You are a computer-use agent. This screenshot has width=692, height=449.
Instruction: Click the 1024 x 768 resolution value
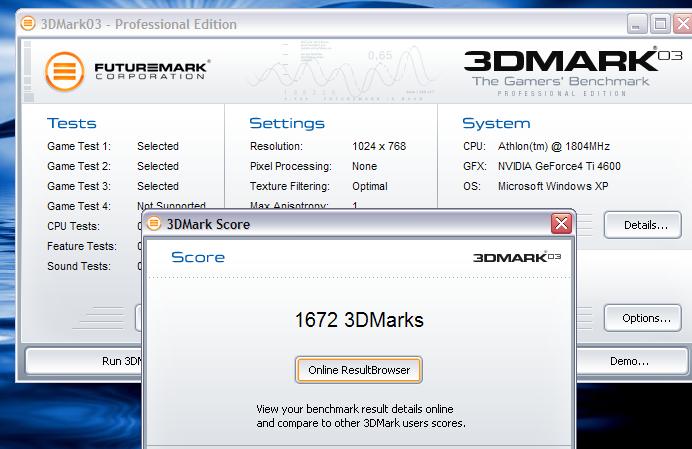pos(379,146)
